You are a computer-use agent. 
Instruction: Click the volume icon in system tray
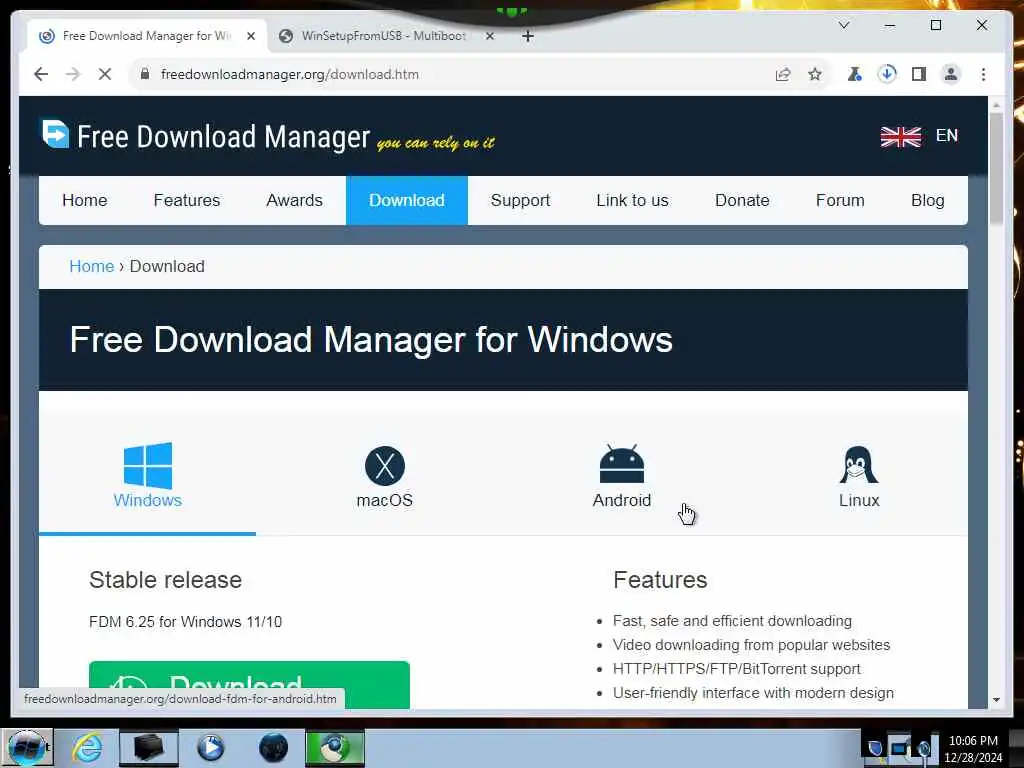pyautogui.click(x=923, y=748)
